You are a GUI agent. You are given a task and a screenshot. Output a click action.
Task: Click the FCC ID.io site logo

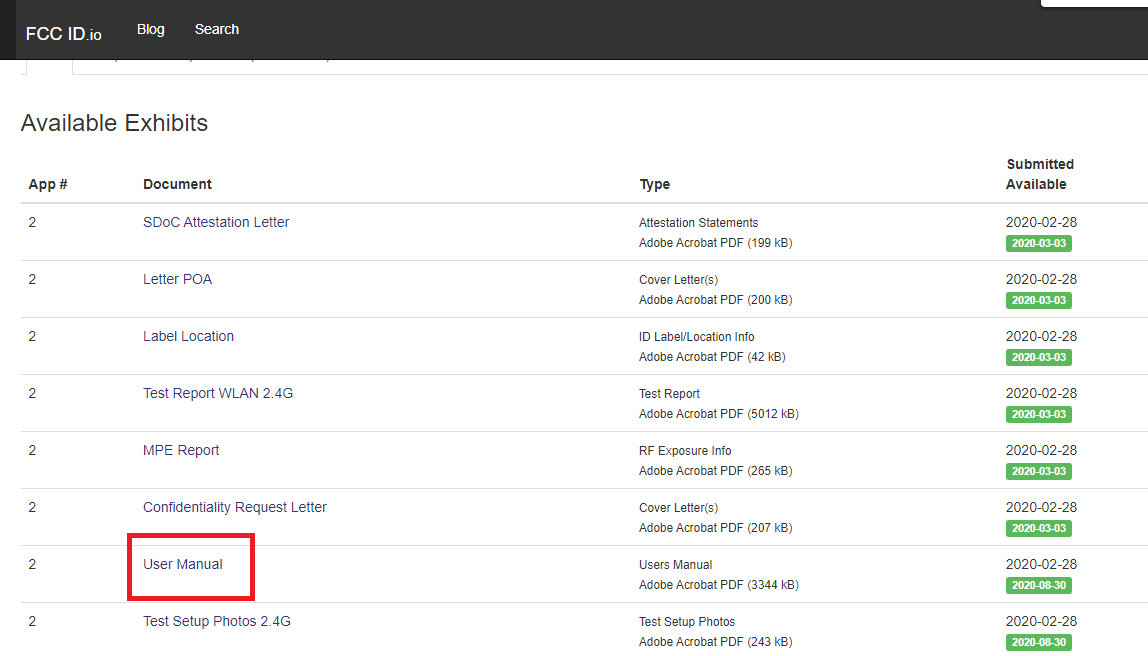tap(63, 33)
